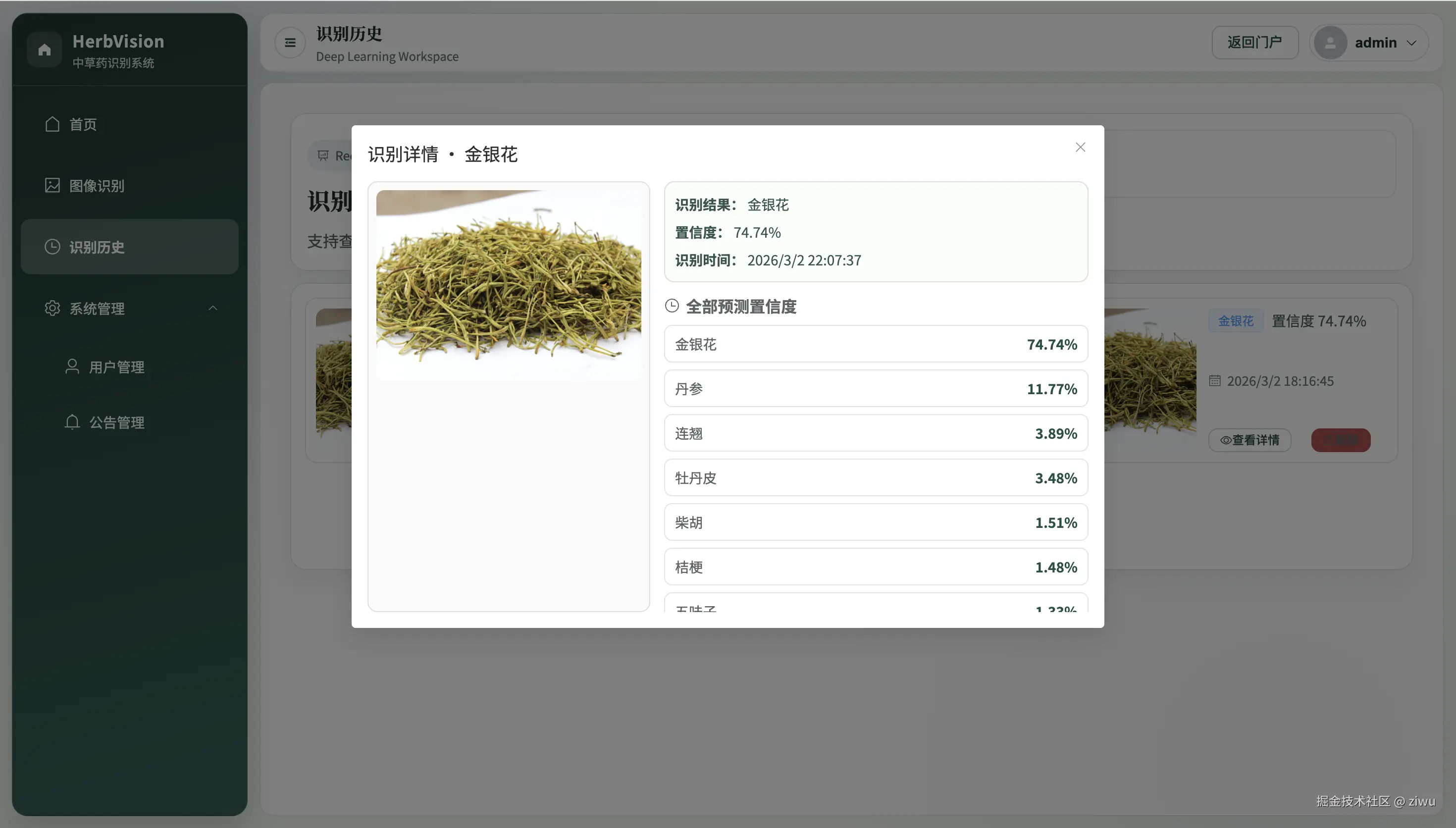
Task: Collapse the 系统管理 submenu chevron
Action: pyautogui.click(x=213, y=308)
